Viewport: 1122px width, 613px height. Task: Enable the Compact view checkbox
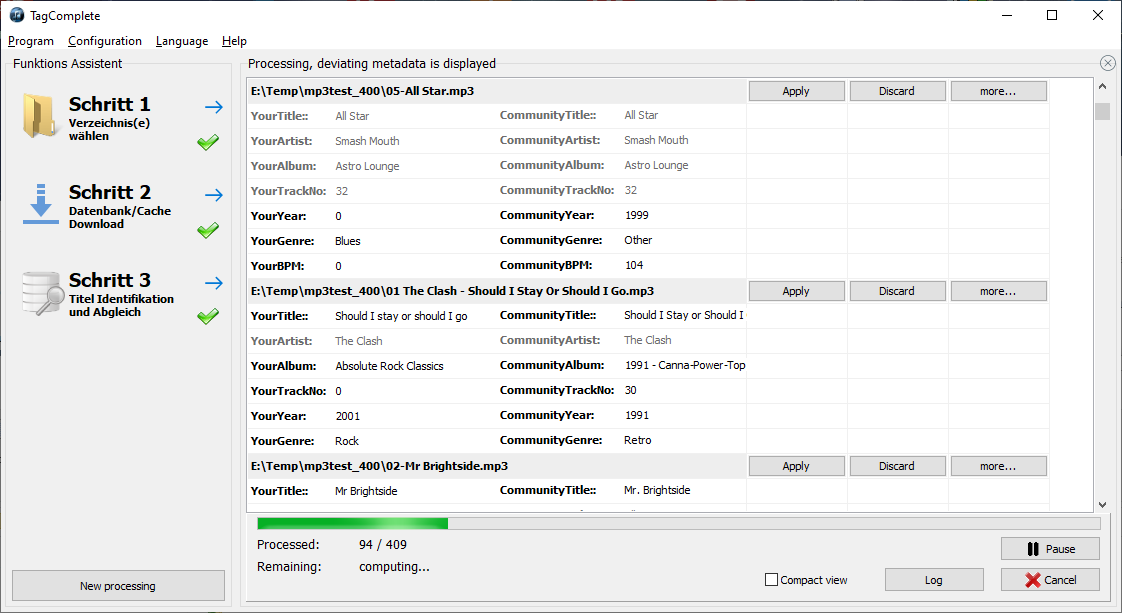(771, 580)
